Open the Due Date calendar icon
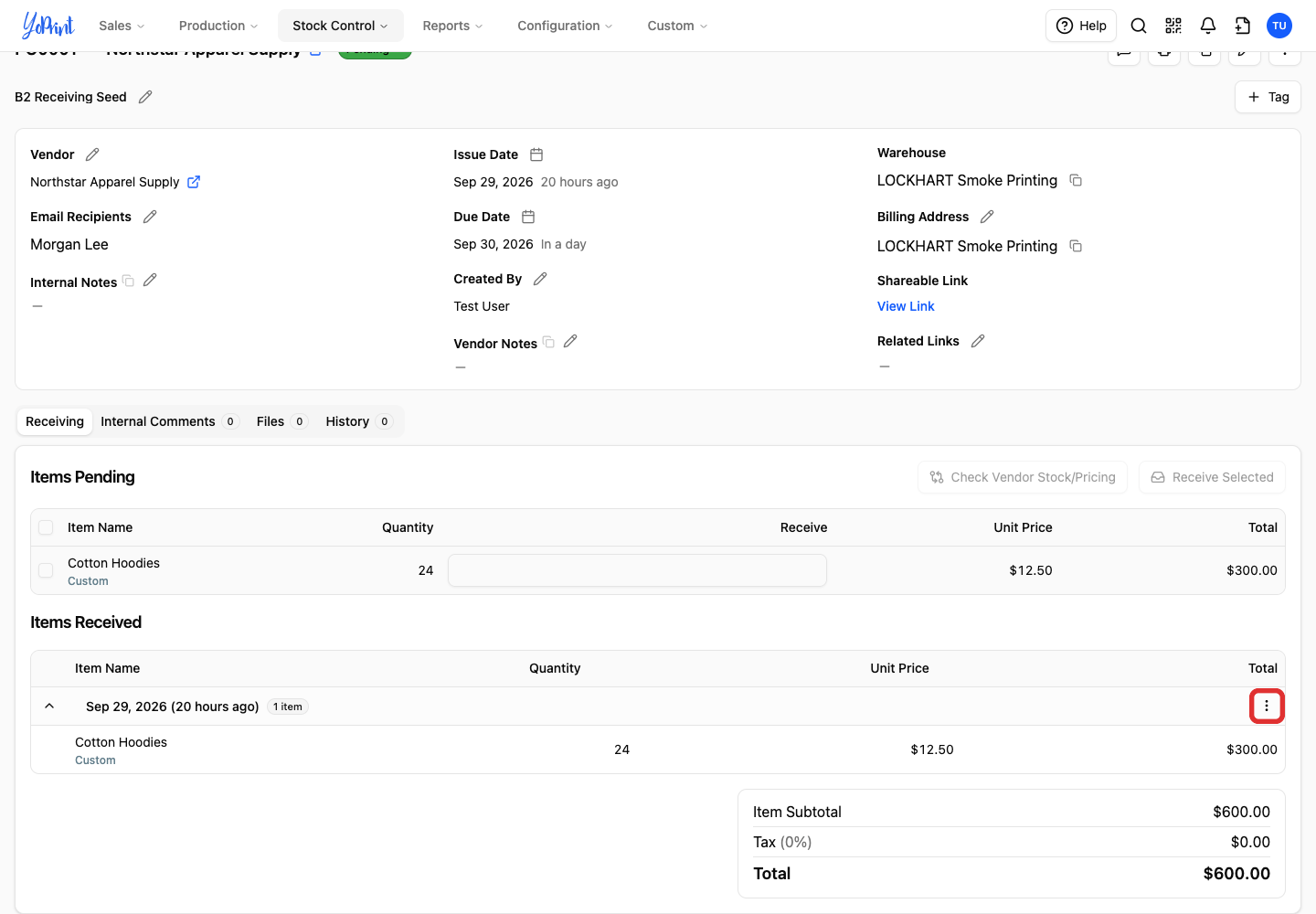This screenshot has width=1316, height=914. pyautogui.click(x=528, y=217)
